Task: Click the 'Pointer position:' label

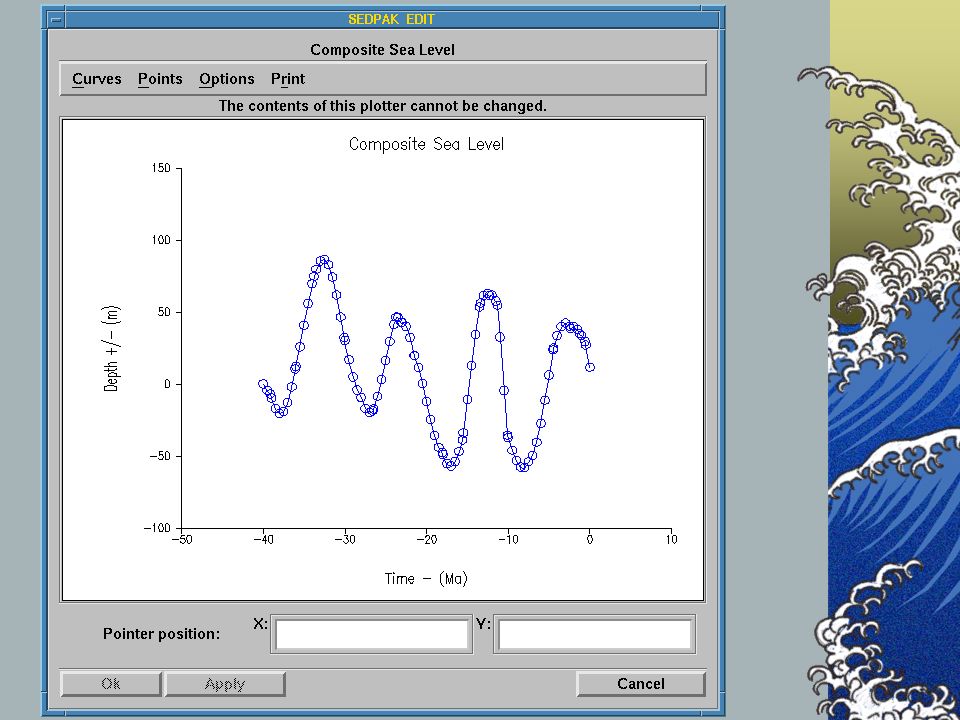Action: (162, 634)
